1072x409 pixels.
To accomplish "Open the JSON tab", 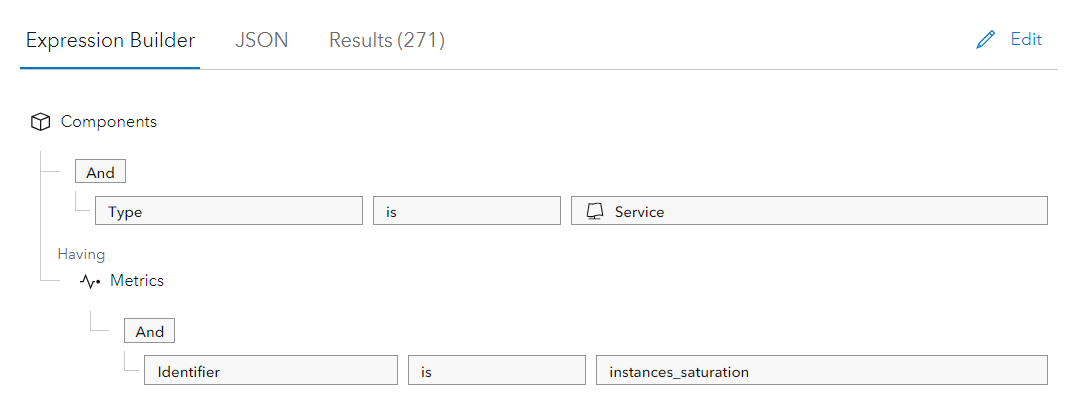I will point(261,41).
